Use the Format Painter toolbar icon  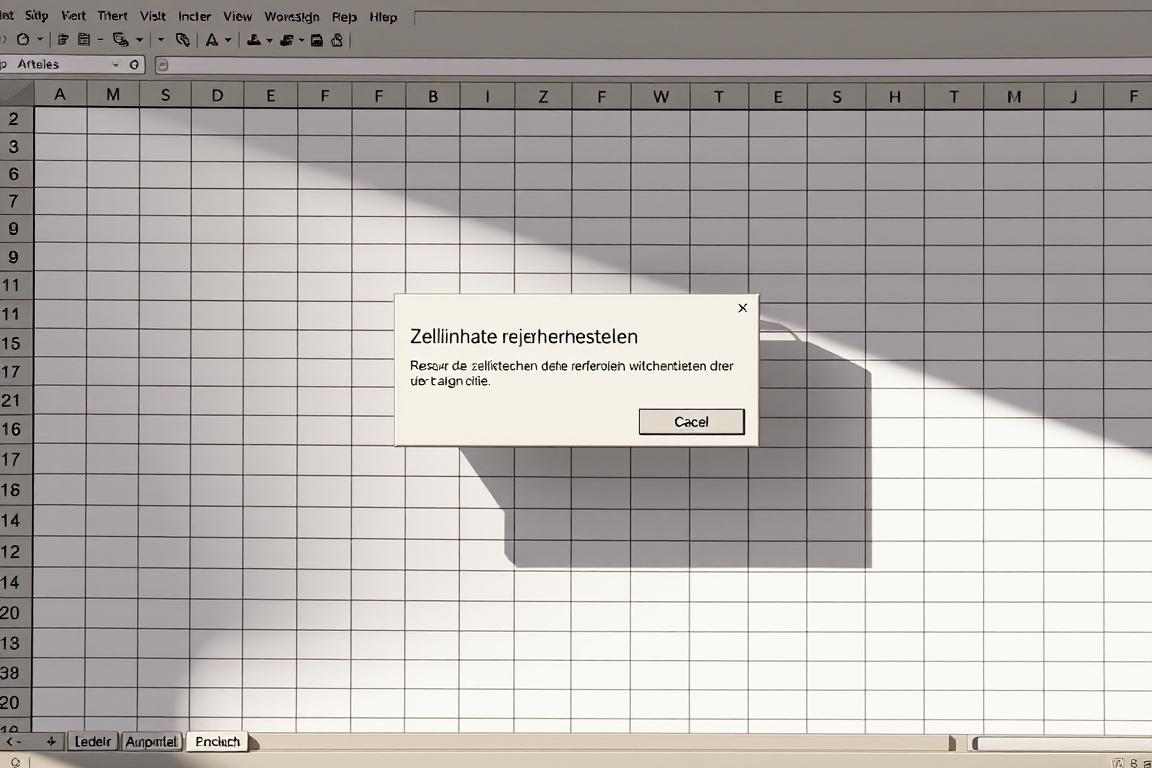[120, 40]
